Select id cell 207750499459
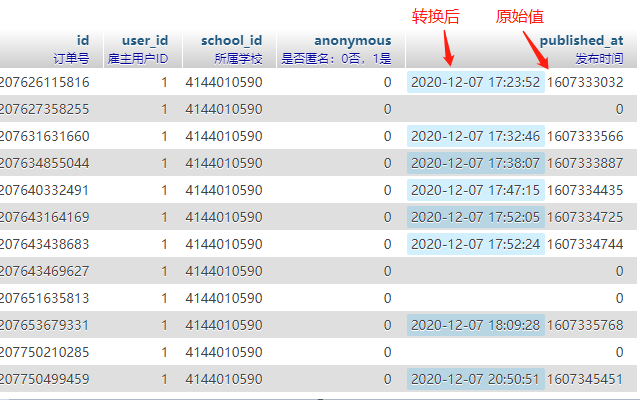 (x=44, y=379)
